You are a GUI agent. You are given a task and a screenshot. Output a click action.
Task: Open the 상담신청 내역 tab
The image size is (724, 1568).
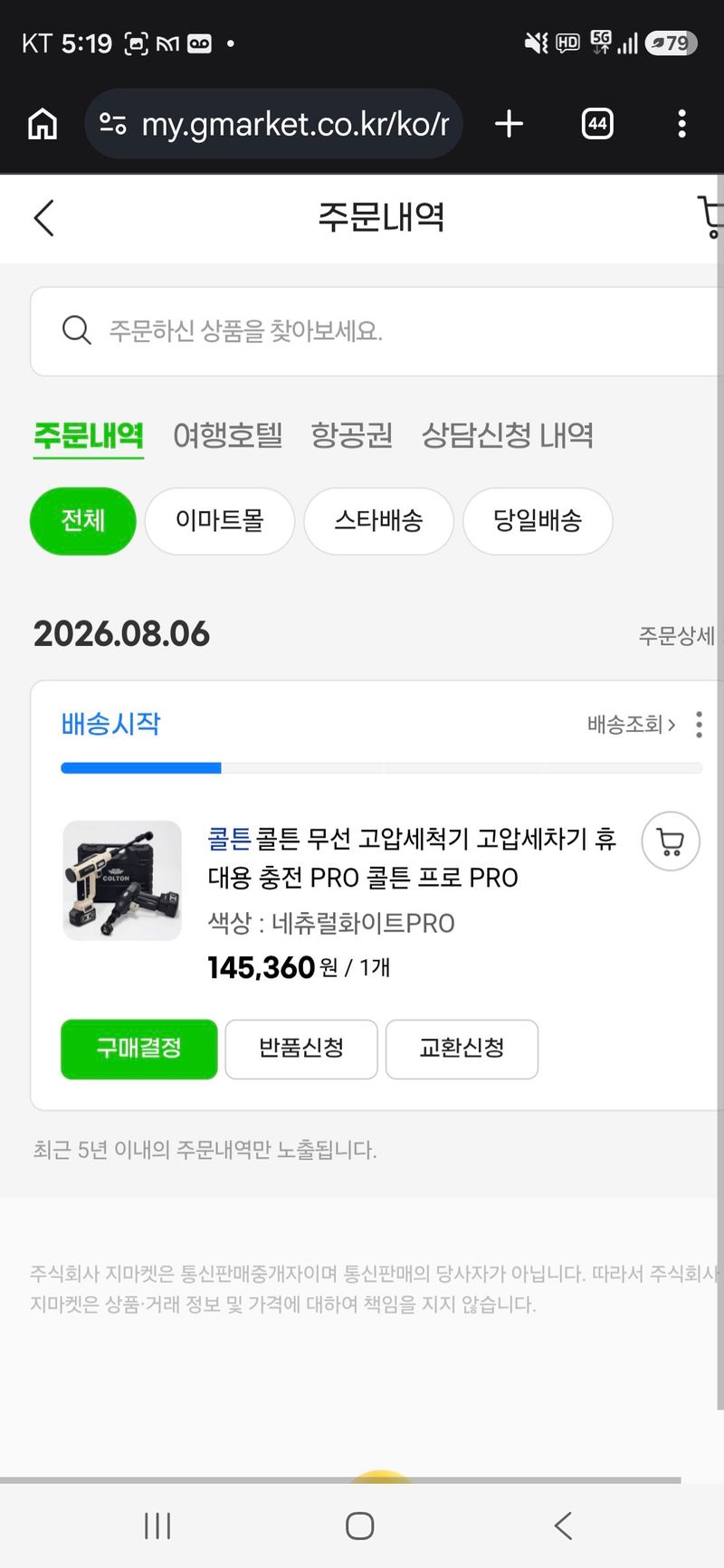pos(508,435)
